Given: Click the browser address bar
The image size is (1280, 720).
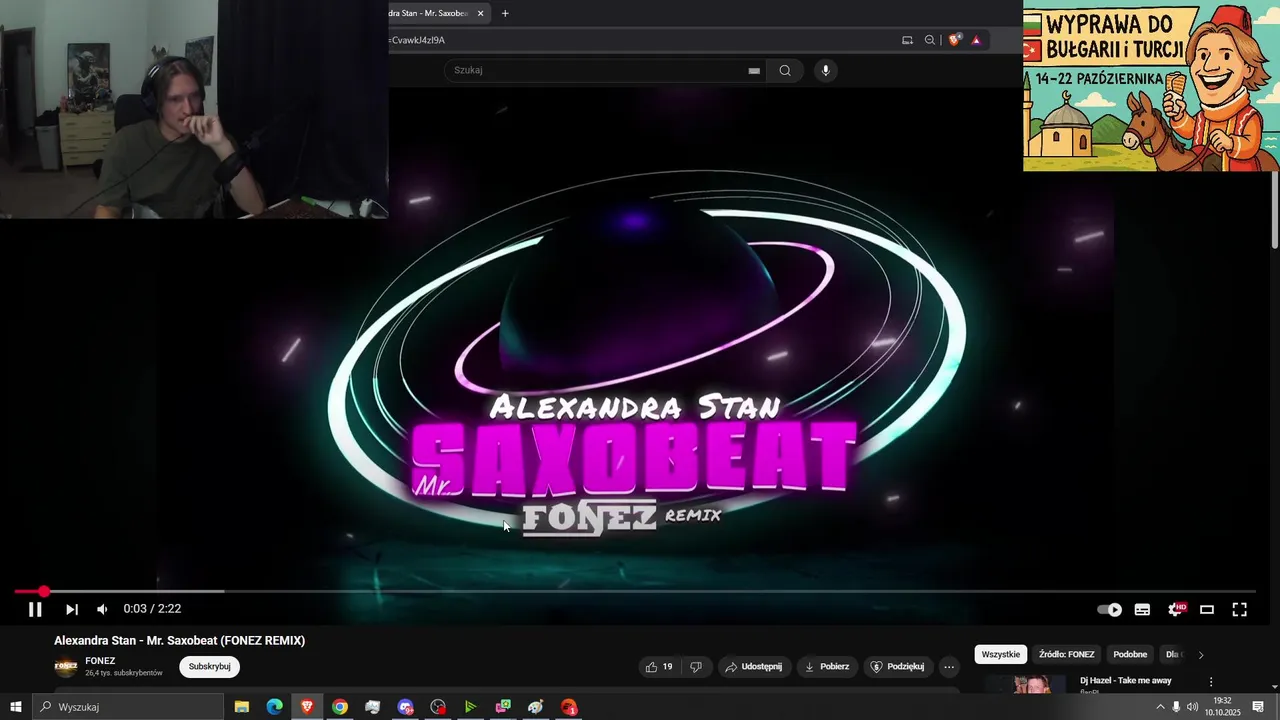Looking at the screenshot, I should [640, 40].
